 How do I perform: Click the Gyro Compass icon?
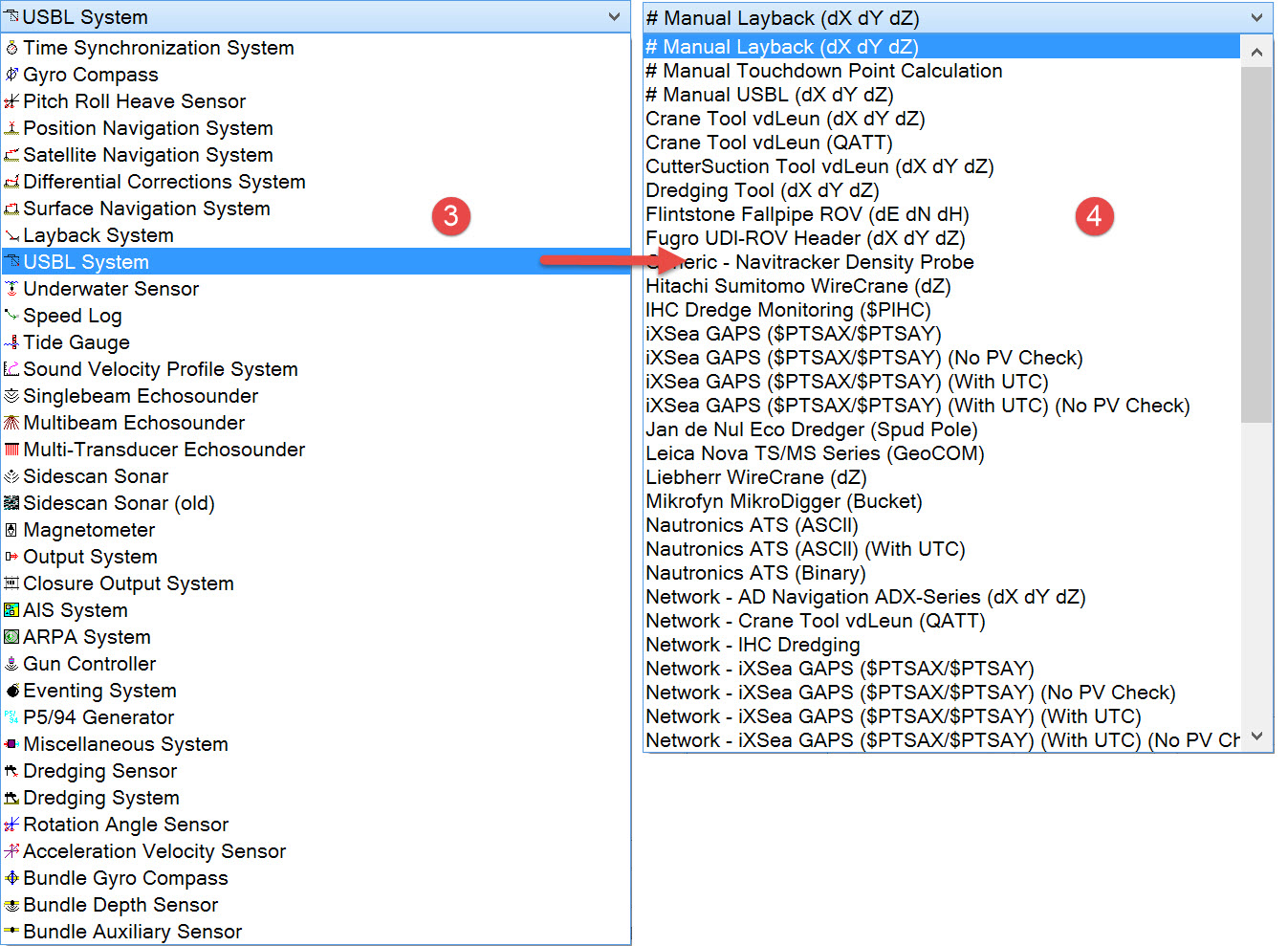coord(11,75)
